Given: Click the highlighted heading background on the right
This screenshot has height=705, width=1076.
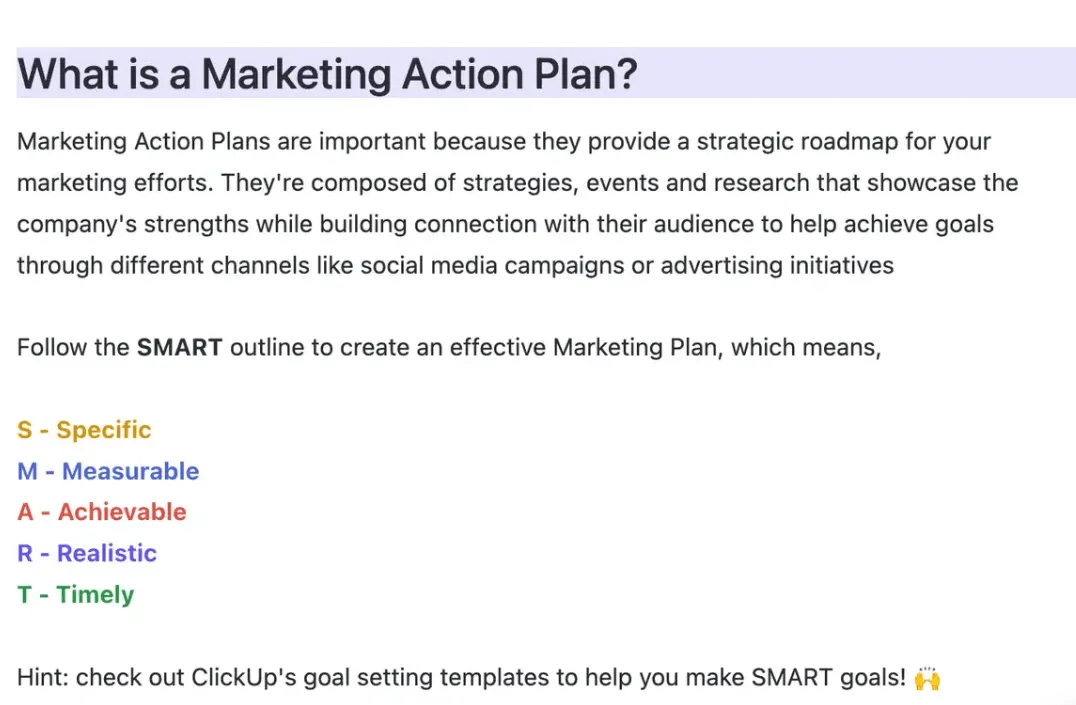Looking at the screenshot, I should pyautogui.click(x=858, y=73).
